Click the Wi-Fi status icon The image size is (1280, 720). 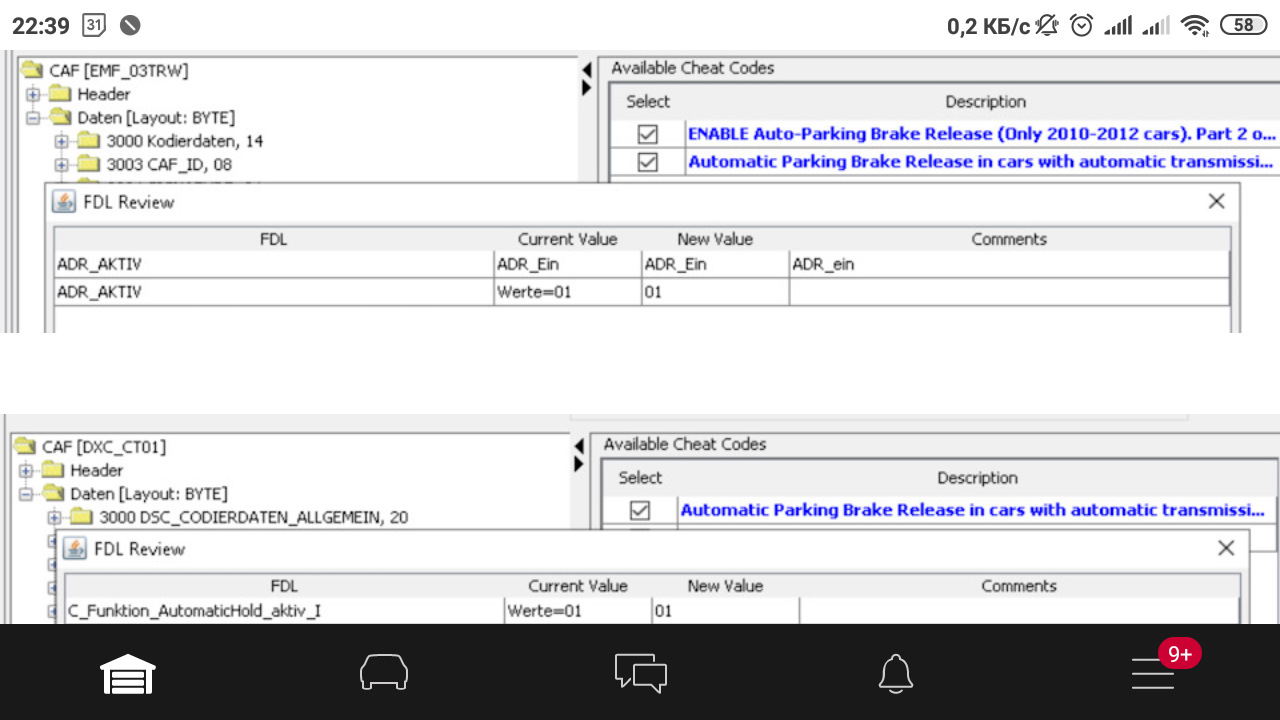tap(1194, 26)
